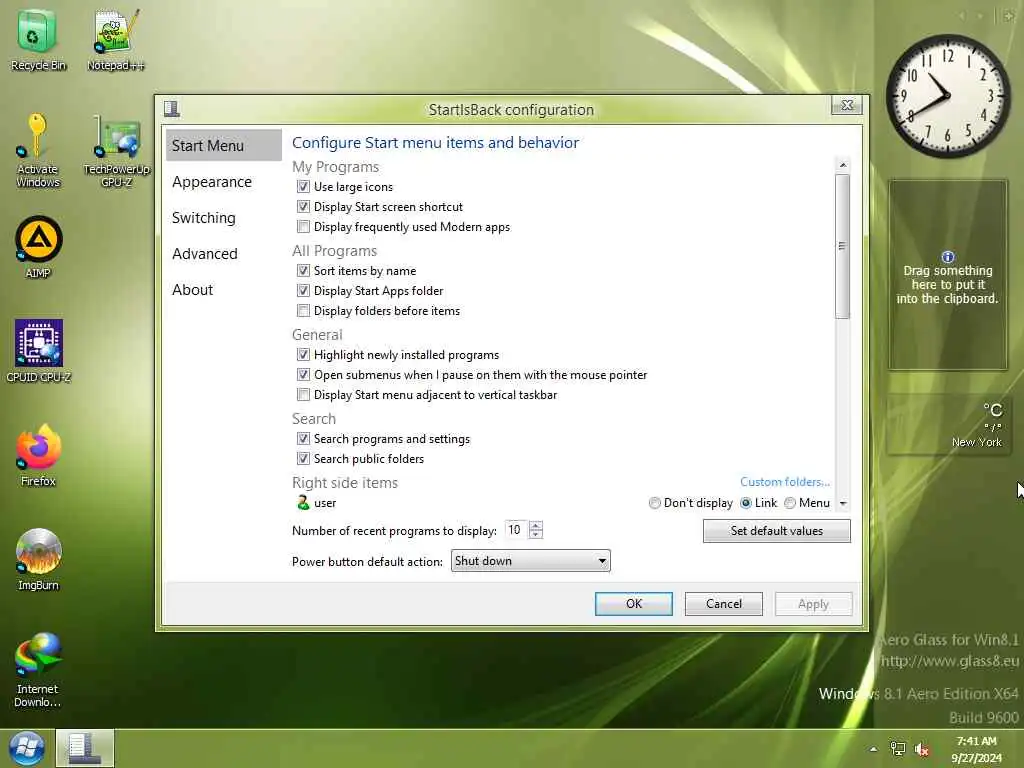Click the analog clock gadget
The height and width of the screenshot is (768, 1024).
tap(947, 96)
